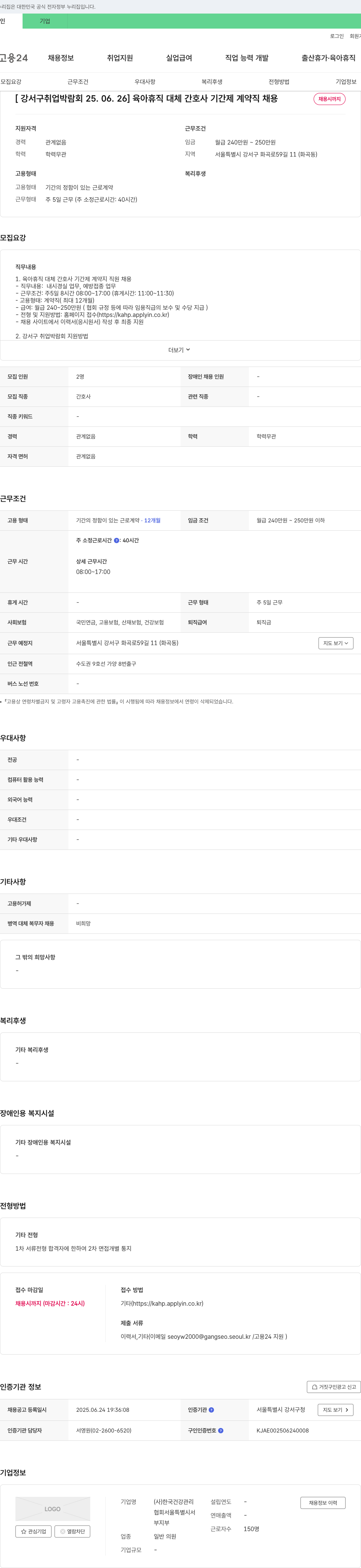Select the KJAE002506240008 certification number

(283, 1431)
